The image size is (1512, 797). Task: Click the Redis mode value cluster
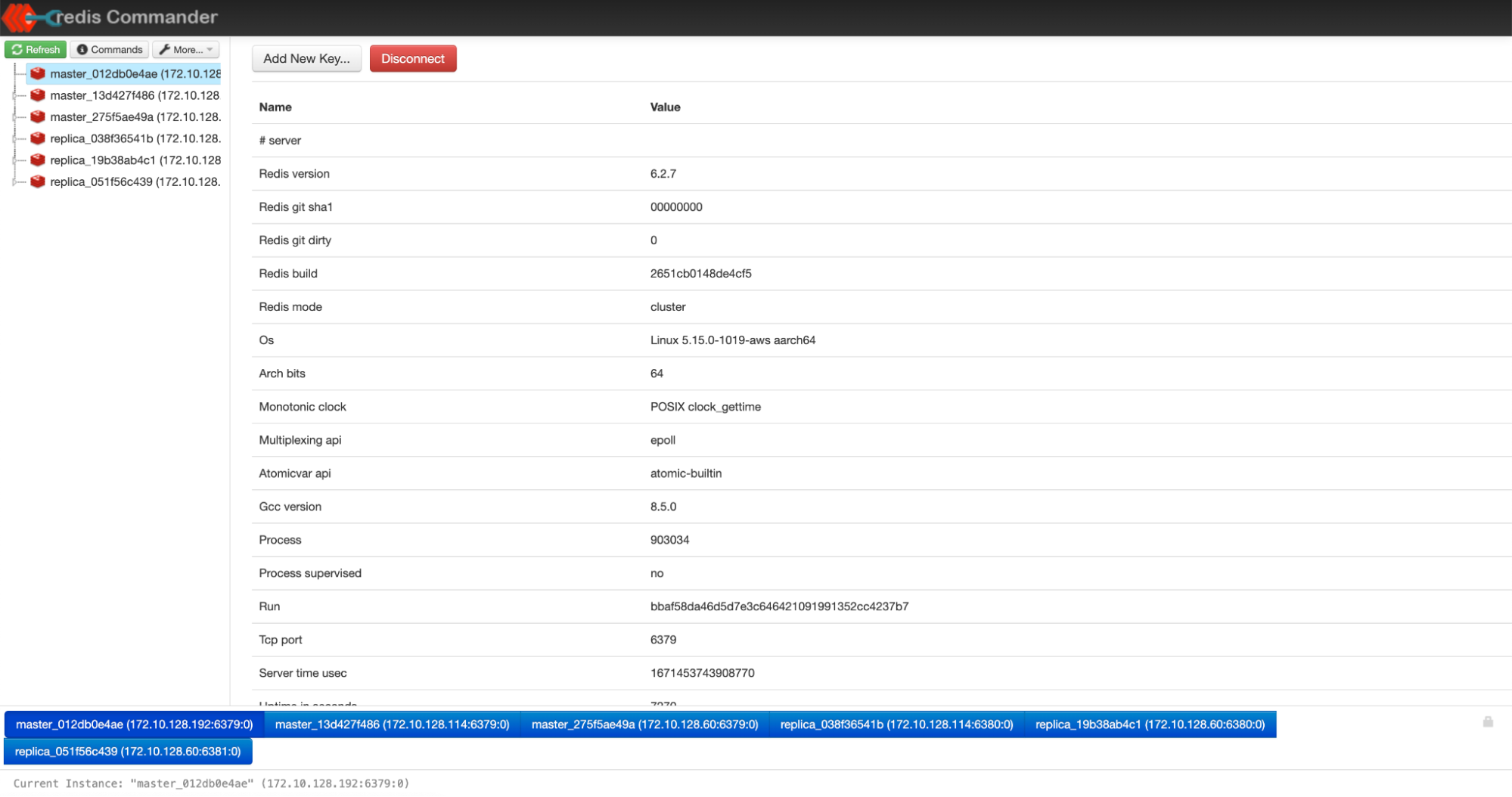(668, 307)
